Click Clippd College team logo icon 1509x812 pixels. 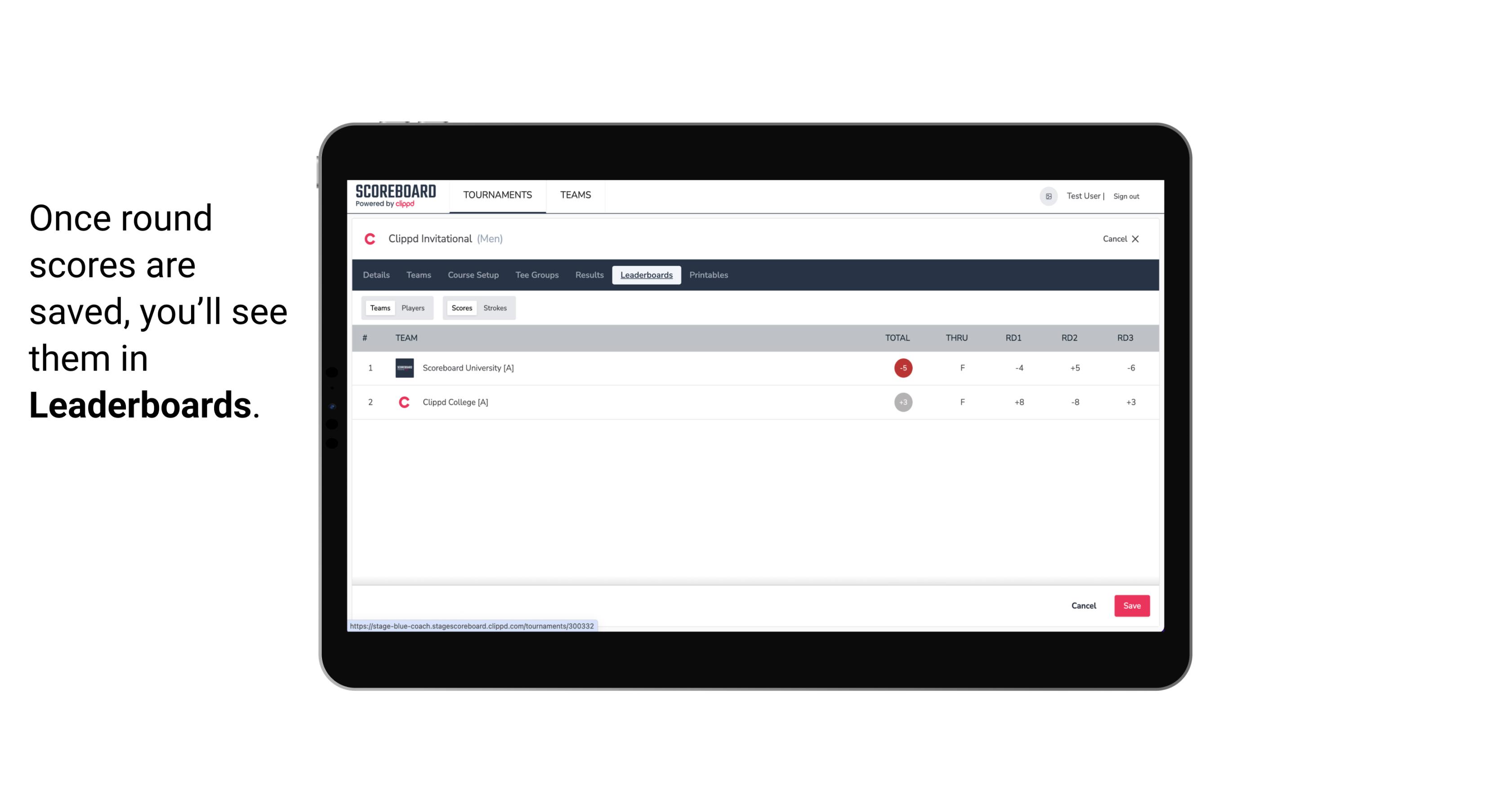[x=403, y=402]
